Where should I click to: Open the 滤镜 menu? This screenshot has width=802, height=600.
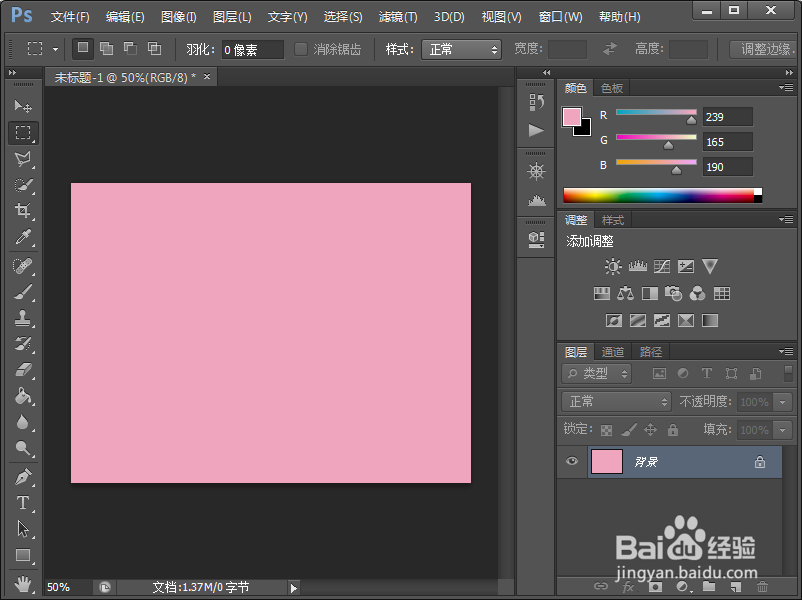coord(397,16)
